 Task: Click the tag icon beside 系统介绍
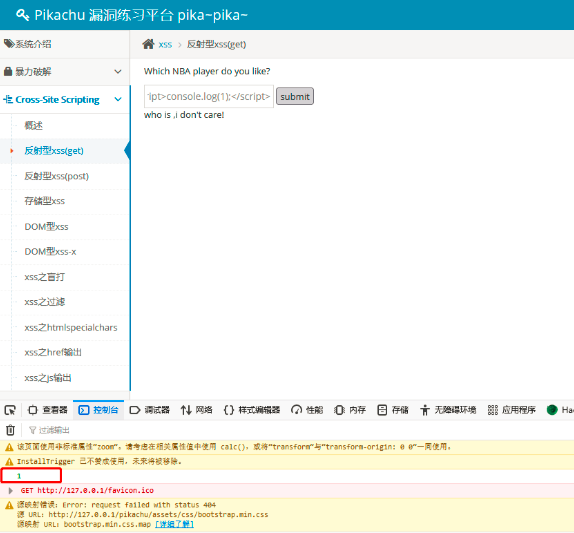tap(9, 44)
